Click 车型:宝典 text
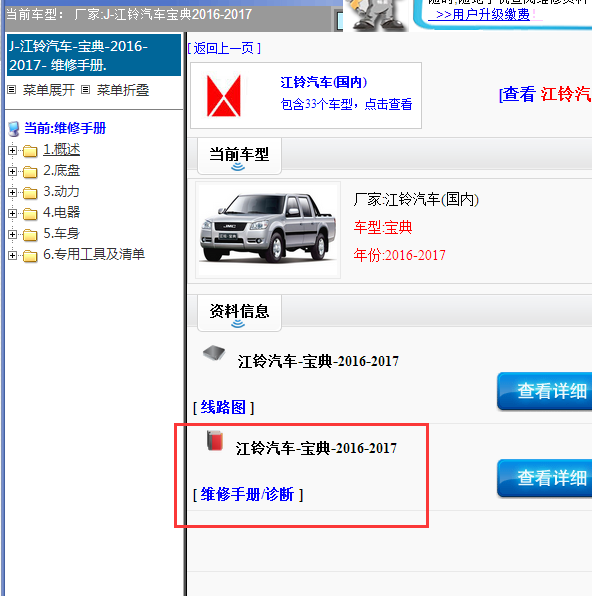The width and height of the screenshot is (592, 596). (x=383, y=227)
